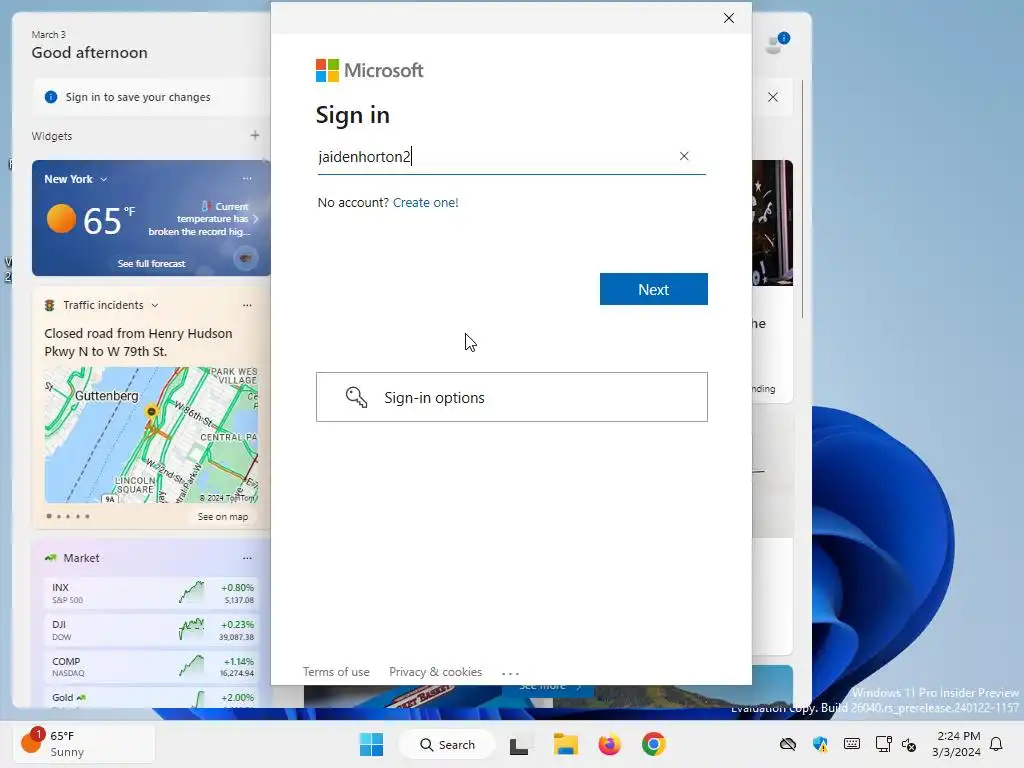Click the network display tray icon
The height and width of the screenshot is (768, 1024).
(884, 744)
